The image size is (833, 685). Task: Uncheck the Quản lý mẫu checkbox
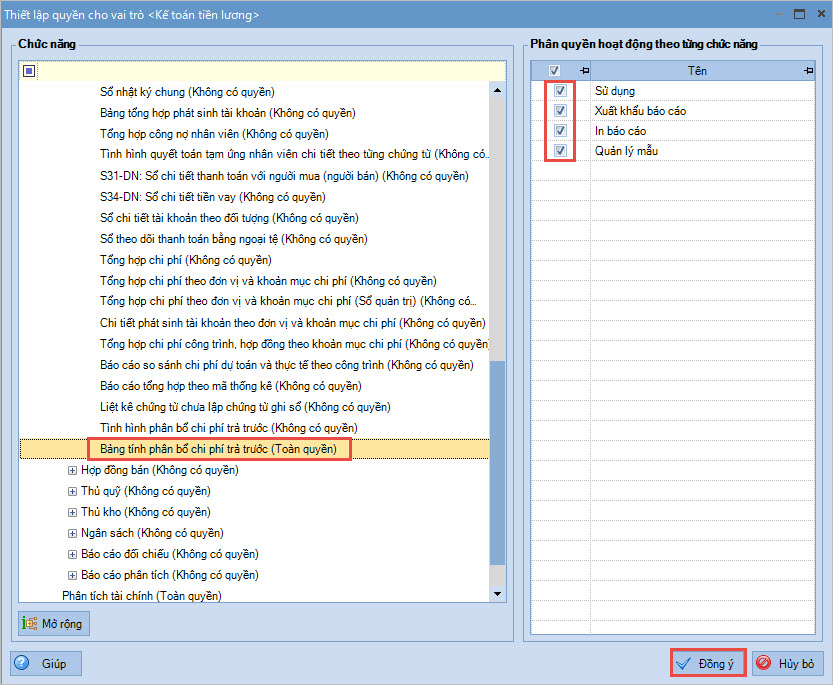(x=560, y=151)
